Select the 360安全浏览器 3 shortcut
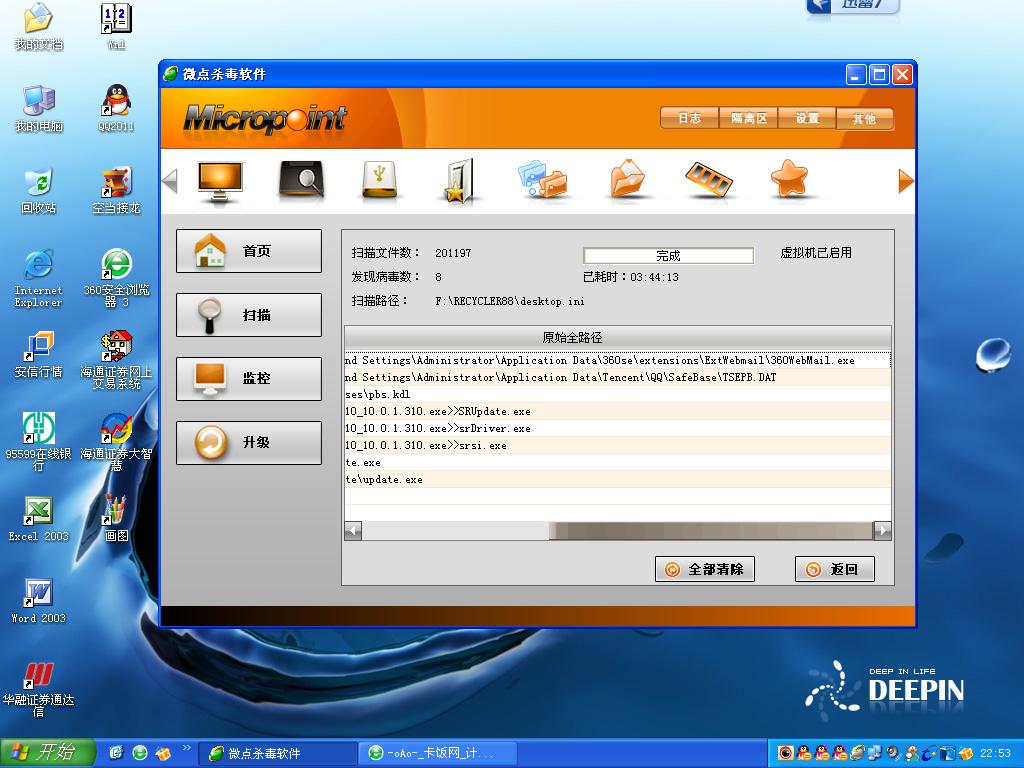The width and height of the screenshot is (1024, 768). 116,278
